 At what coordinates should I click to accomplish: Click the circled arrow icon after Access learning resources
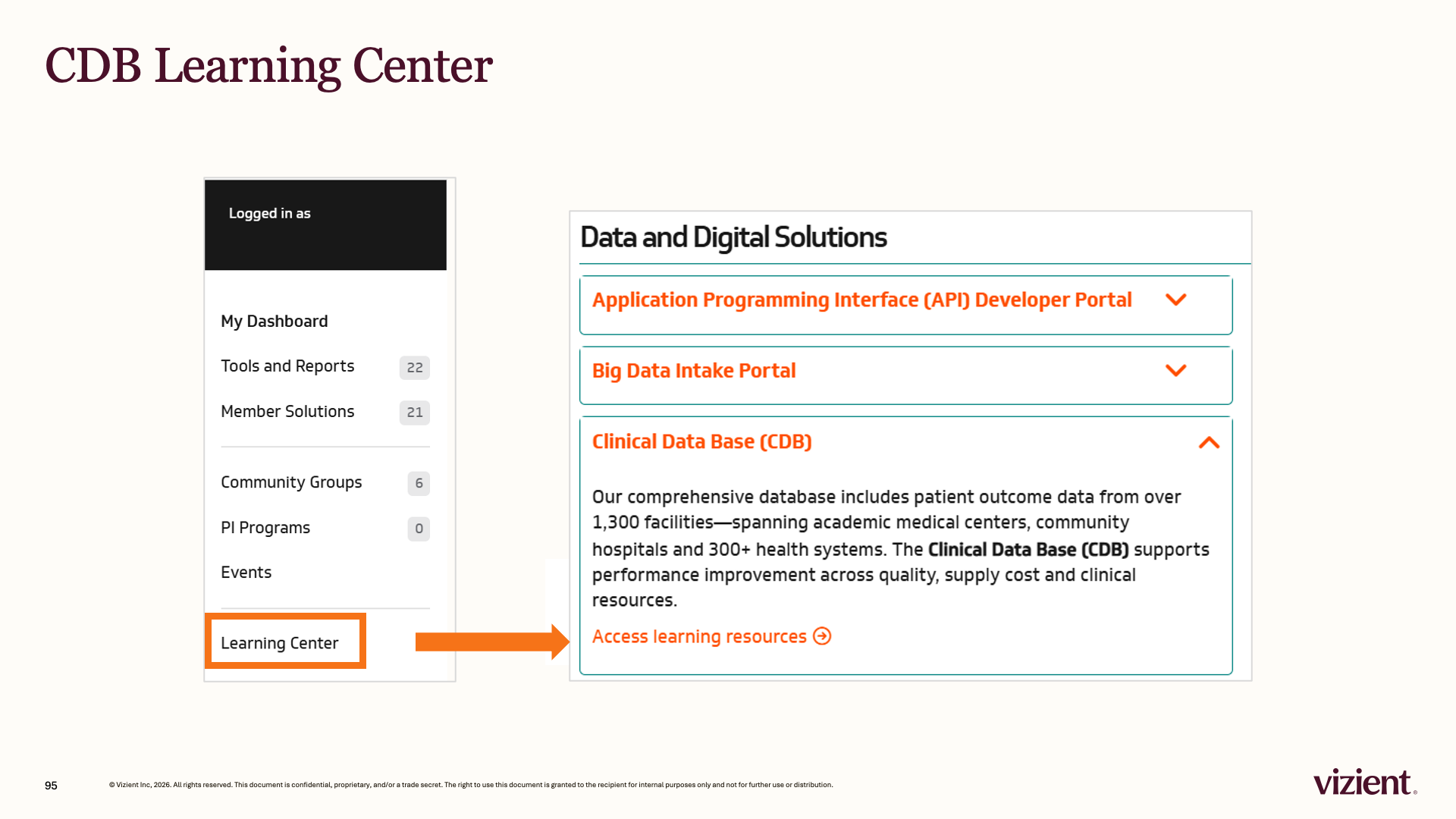(x=822, y=636)
